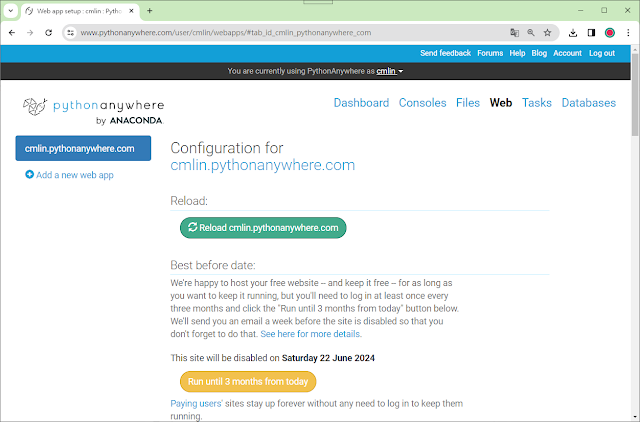The image size is (640, 422).
Task: Click the scrollbar down arrow
Action: (635, 417)
